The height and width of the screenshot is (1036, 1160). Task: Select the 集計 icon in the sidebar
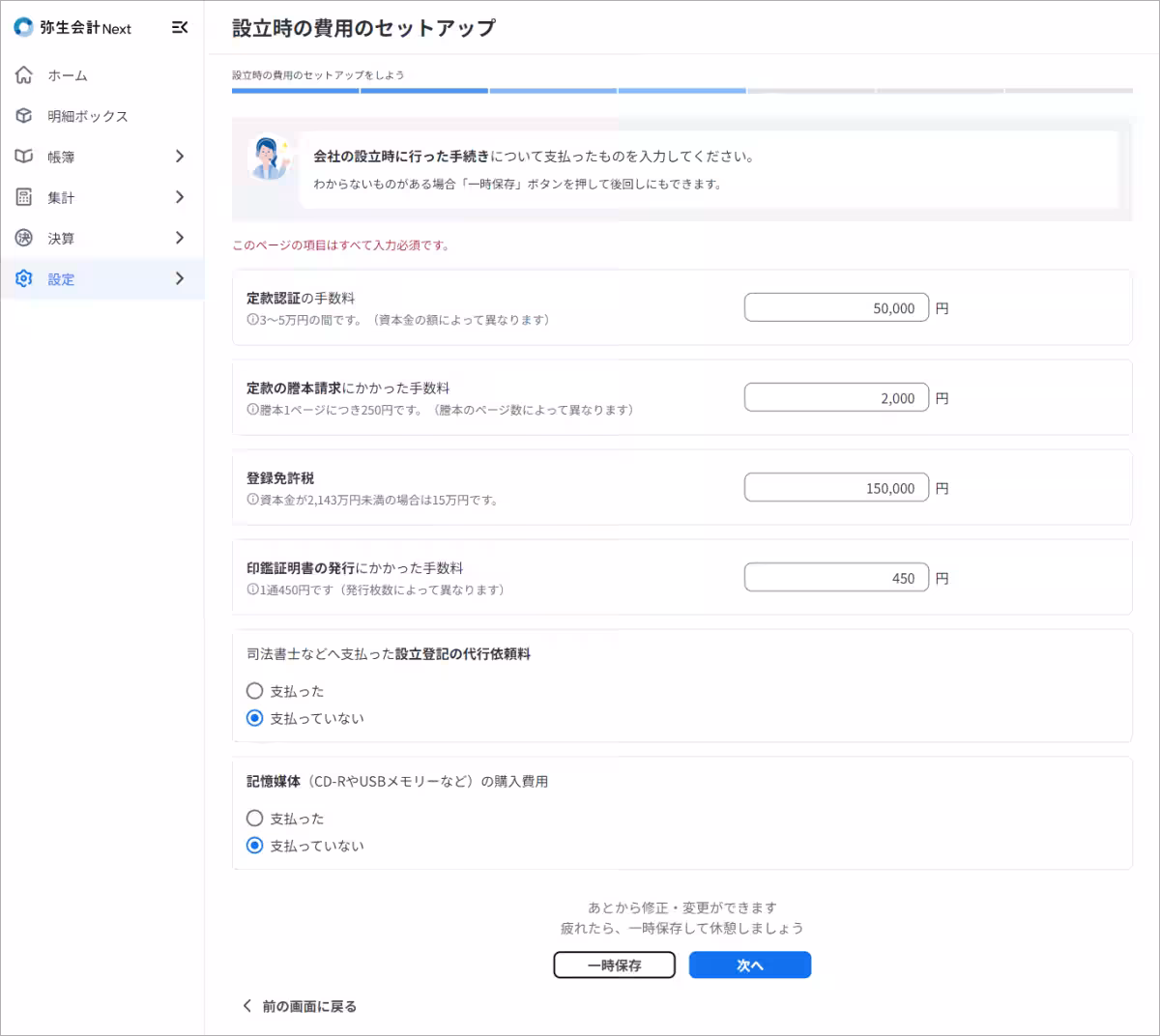click(22, 196)
